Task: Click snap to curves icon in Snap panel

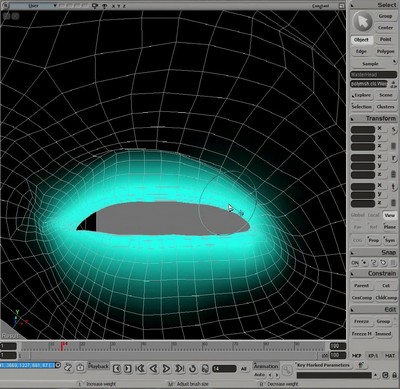Action: pyautogui.click(x=374, y=263)
